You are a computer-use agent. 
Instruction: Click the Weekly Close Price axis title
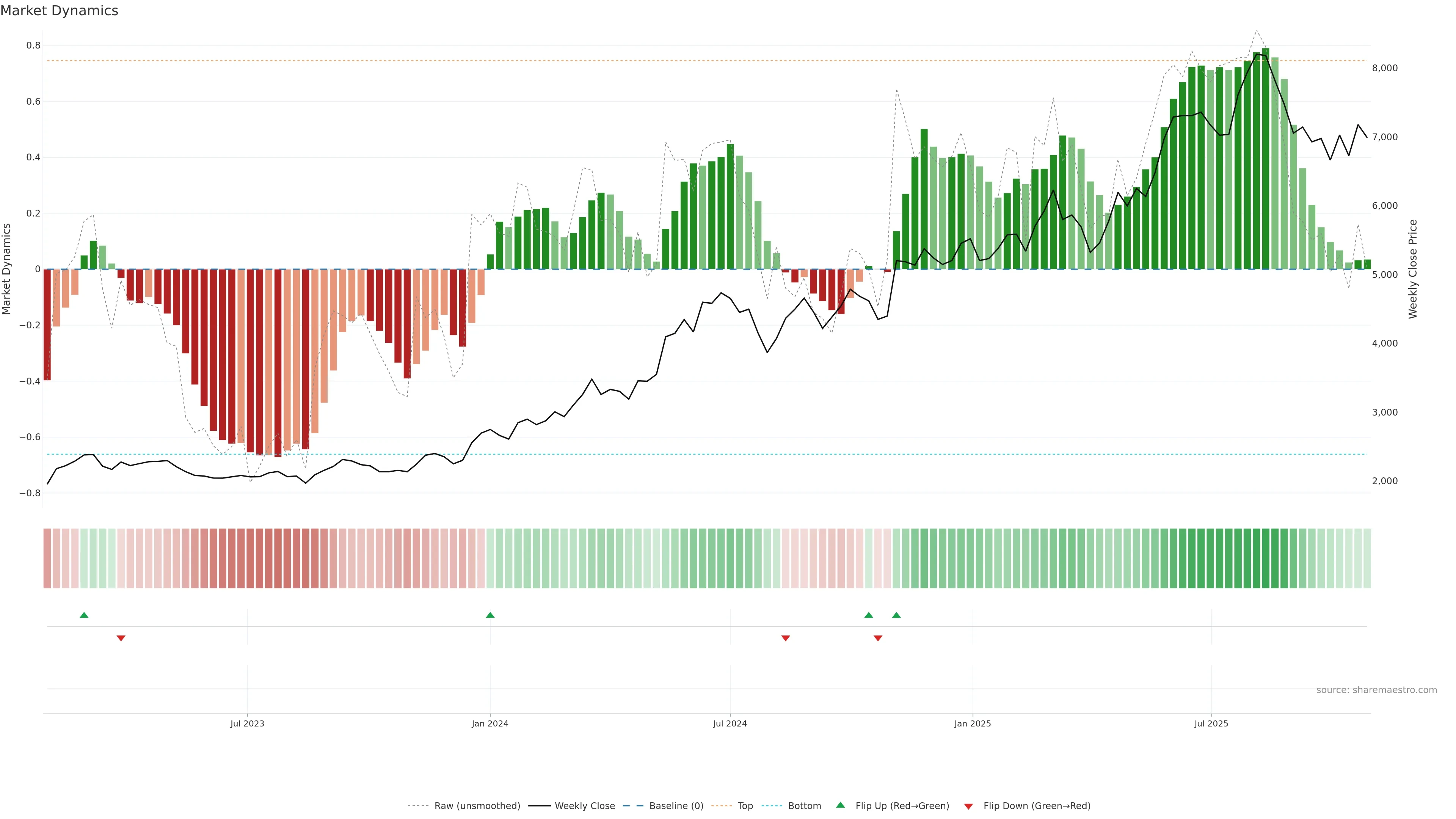pos(1412,269)
